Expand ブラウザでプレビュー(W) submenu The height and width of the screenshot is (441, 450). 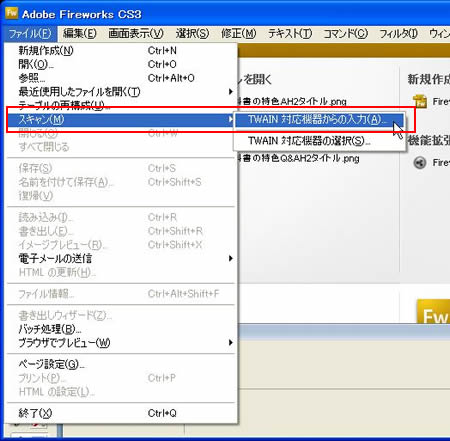121,343
